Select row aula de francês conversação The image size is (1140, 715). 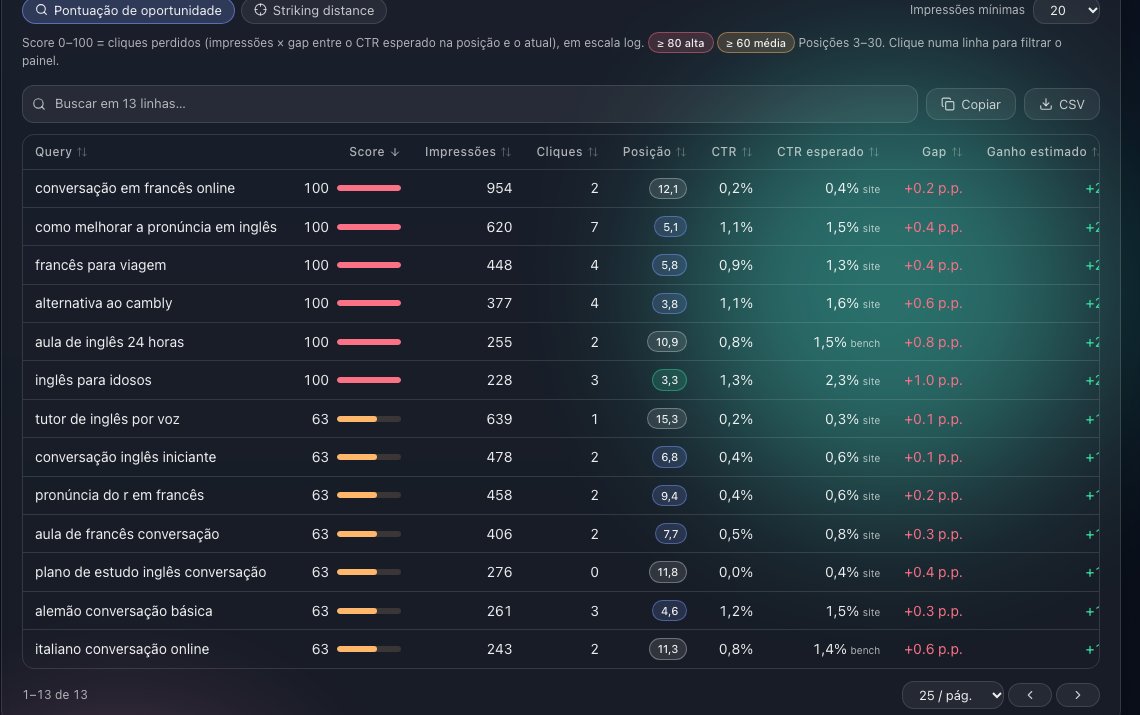click(x=561, y=534)
